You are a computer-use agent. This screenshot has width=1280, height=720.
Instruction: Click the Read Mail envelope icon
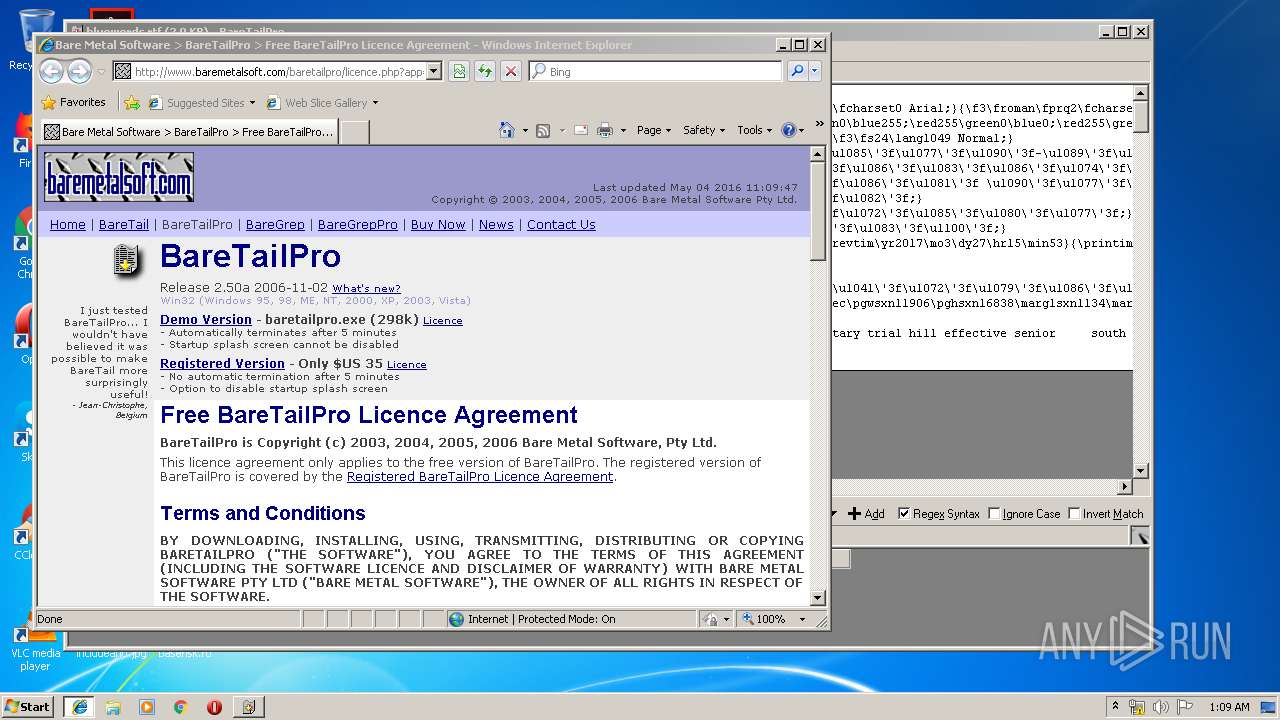click(580, 130)
